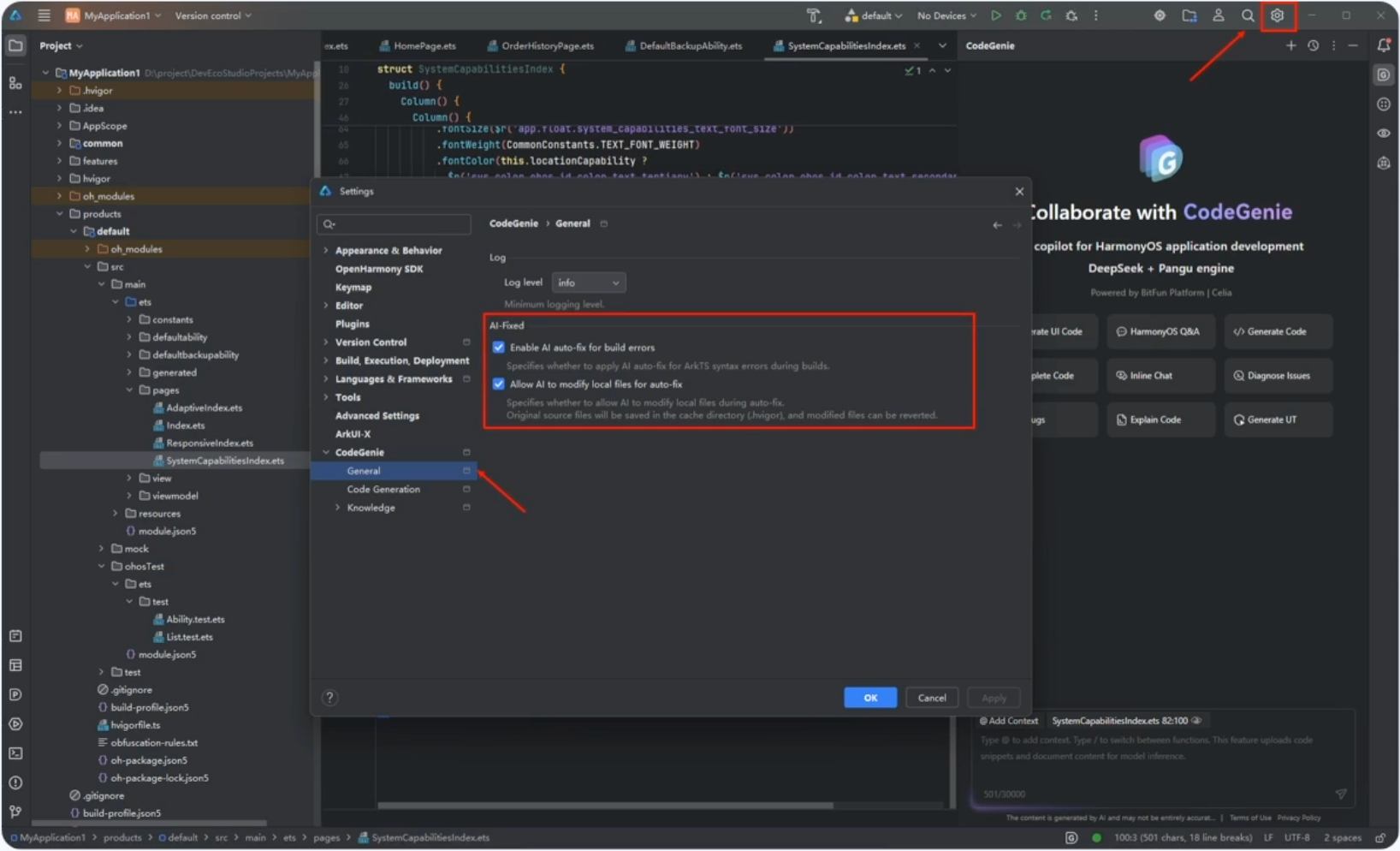Open the Structure tool window icon

point(15,83)
